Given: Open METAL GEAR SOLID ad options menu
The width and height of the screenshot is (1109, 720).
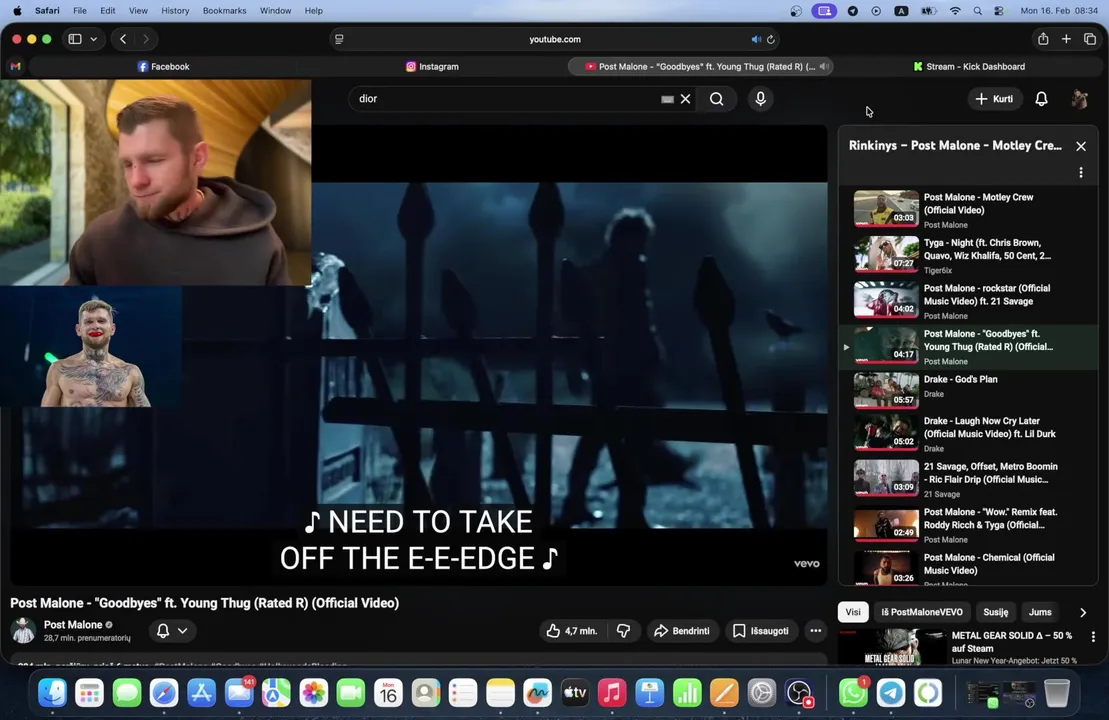Looking at the screenshot, I should [1093, 637].
